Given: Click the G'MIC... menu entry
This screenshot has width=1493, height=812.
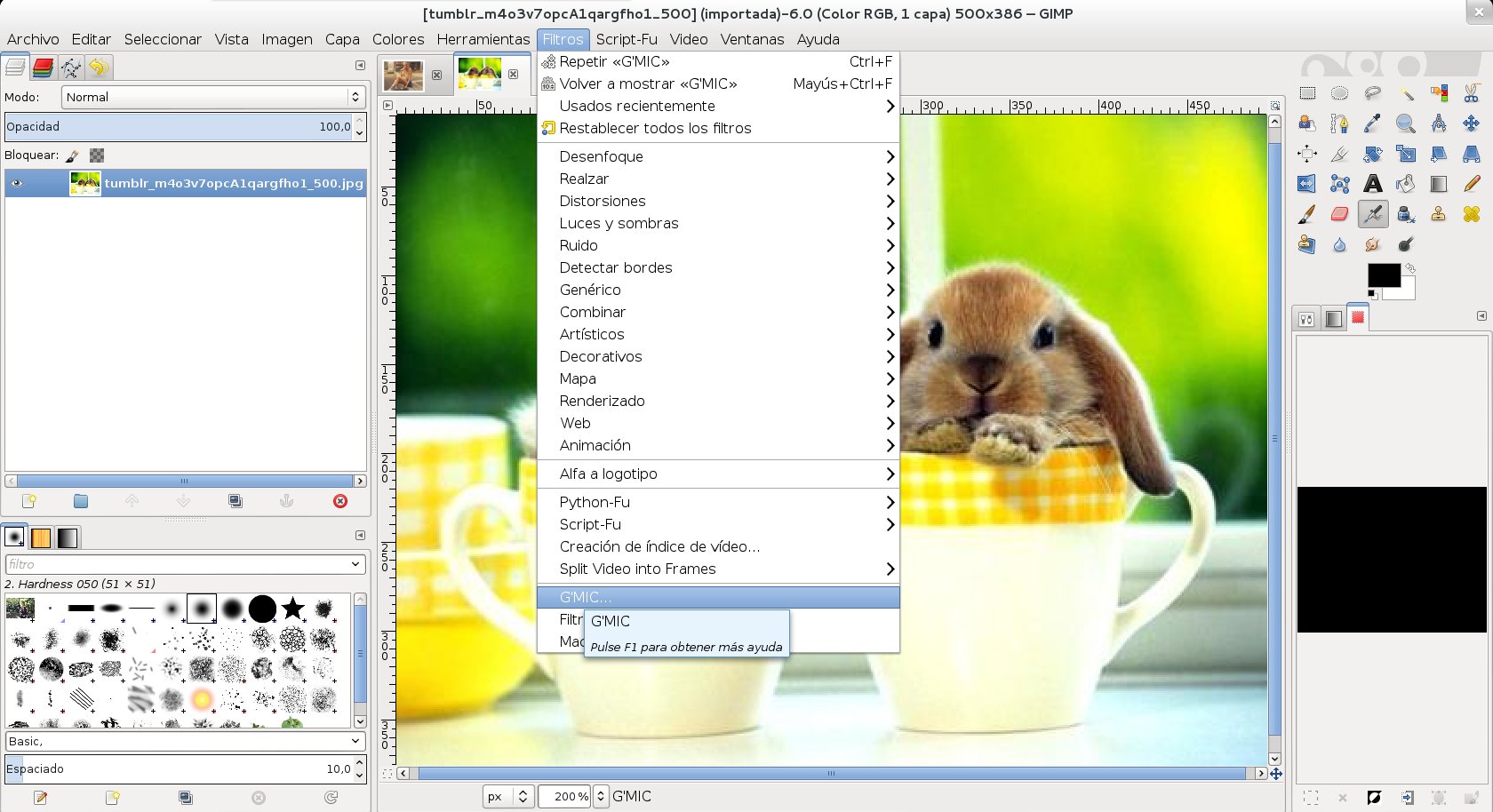Looking at the screenshot, I should 718,597.
